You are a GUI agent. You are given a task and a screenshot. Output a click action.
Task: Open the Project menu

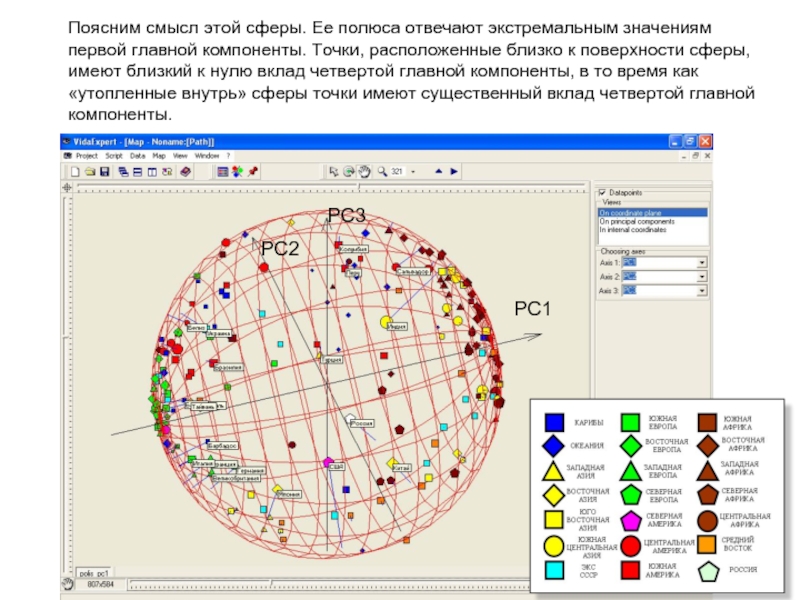(86, 156)
